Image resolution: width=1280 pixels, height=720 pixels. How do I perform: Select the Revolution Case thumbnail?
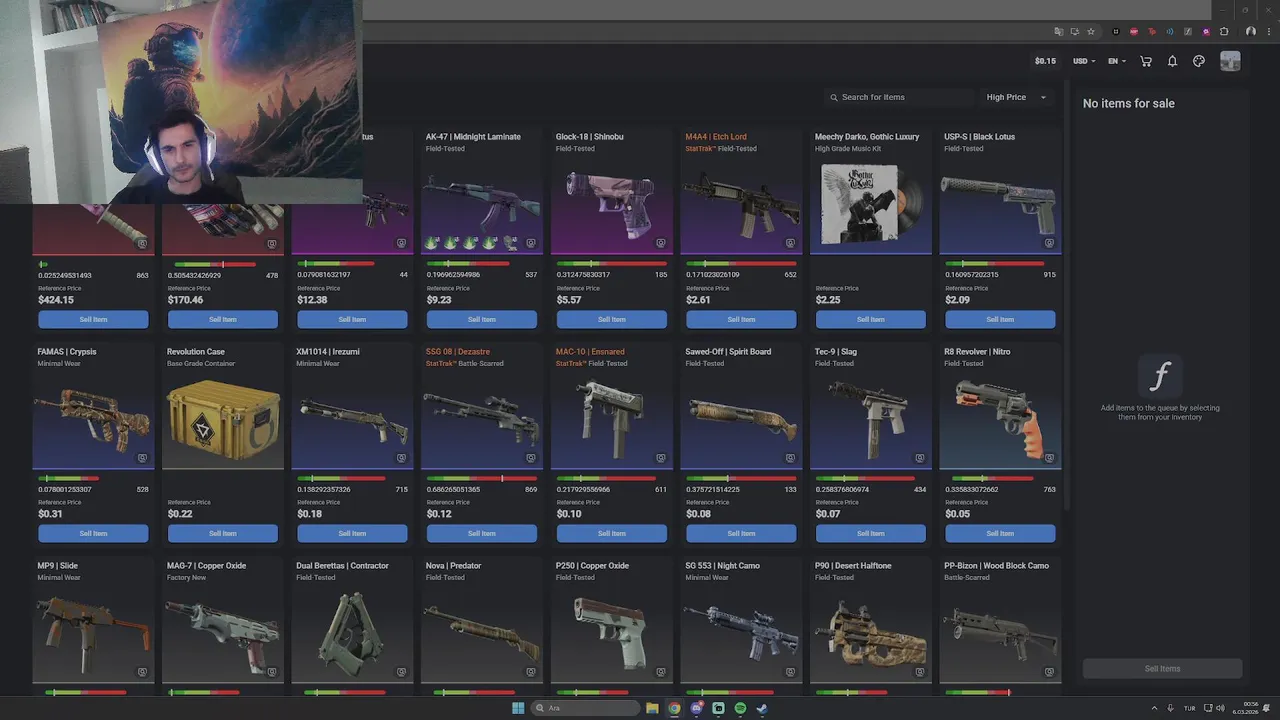tap(223, 421)
